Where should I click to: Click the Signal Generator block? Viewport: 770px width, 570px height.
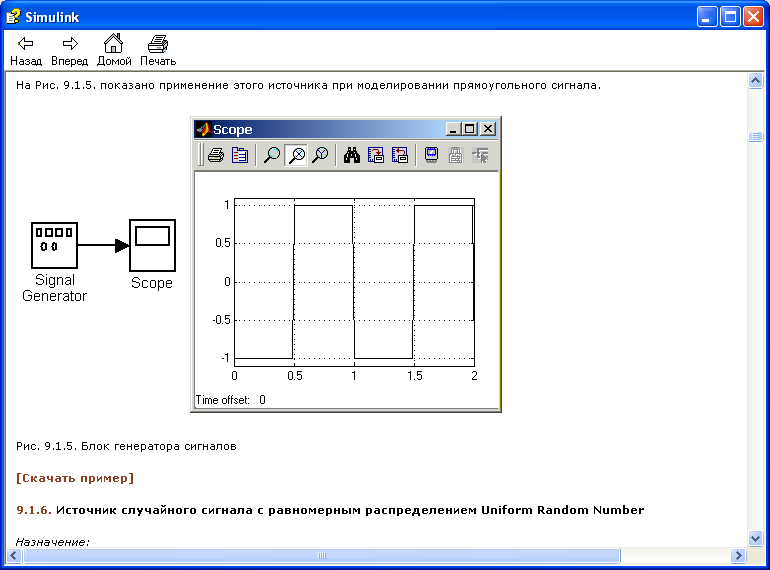pyautogui.click(x=54, y=245)
